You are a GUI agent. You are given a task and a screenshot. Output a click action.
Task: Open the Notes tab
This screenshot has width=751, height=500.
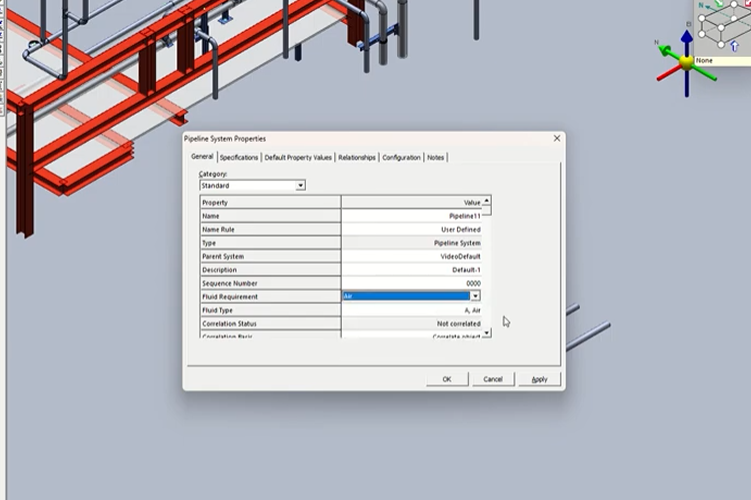(x=436, y=157)
